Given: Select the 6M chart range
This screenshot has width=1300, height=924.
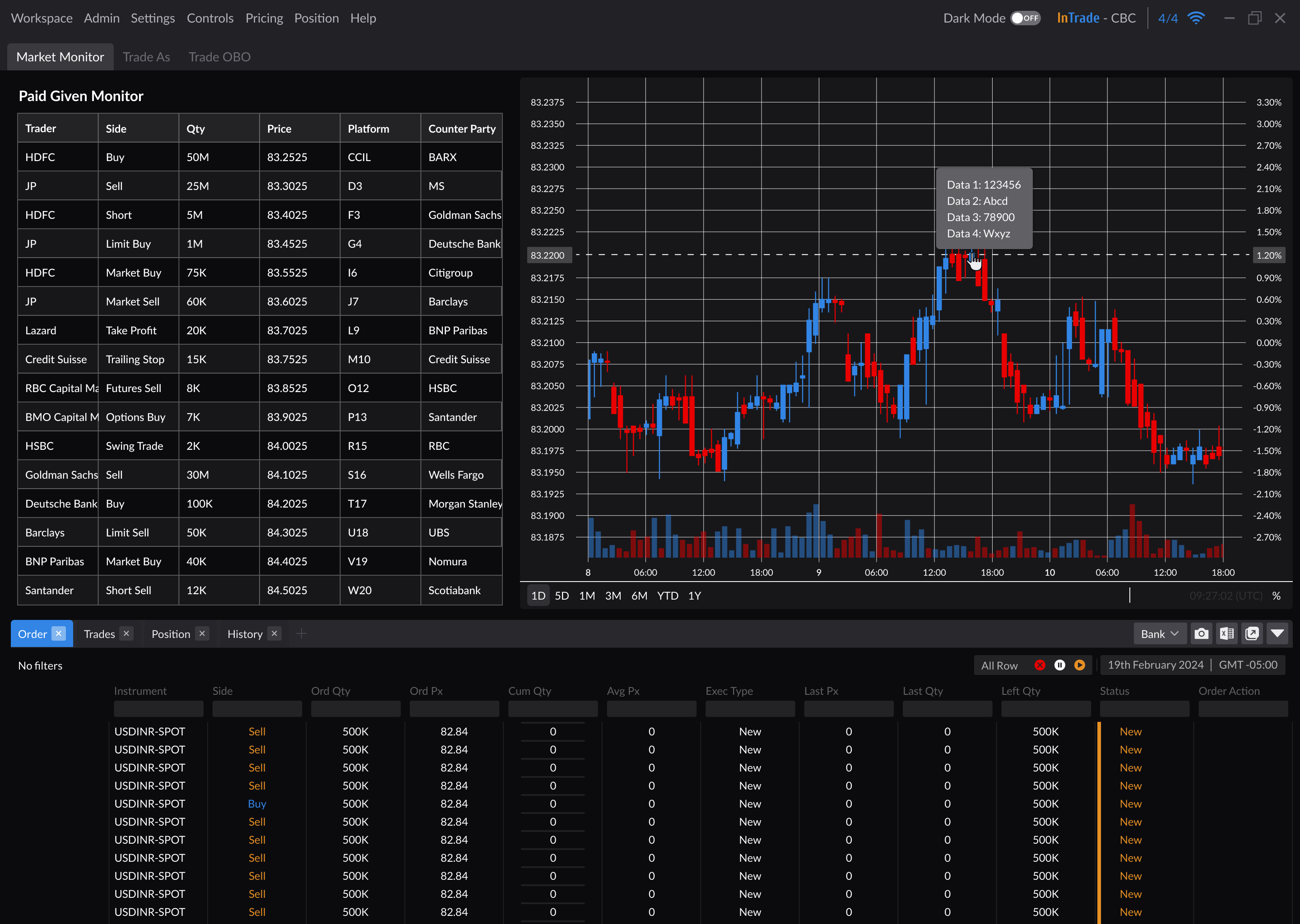Looking at the screenshot, I should pos(639,596).
